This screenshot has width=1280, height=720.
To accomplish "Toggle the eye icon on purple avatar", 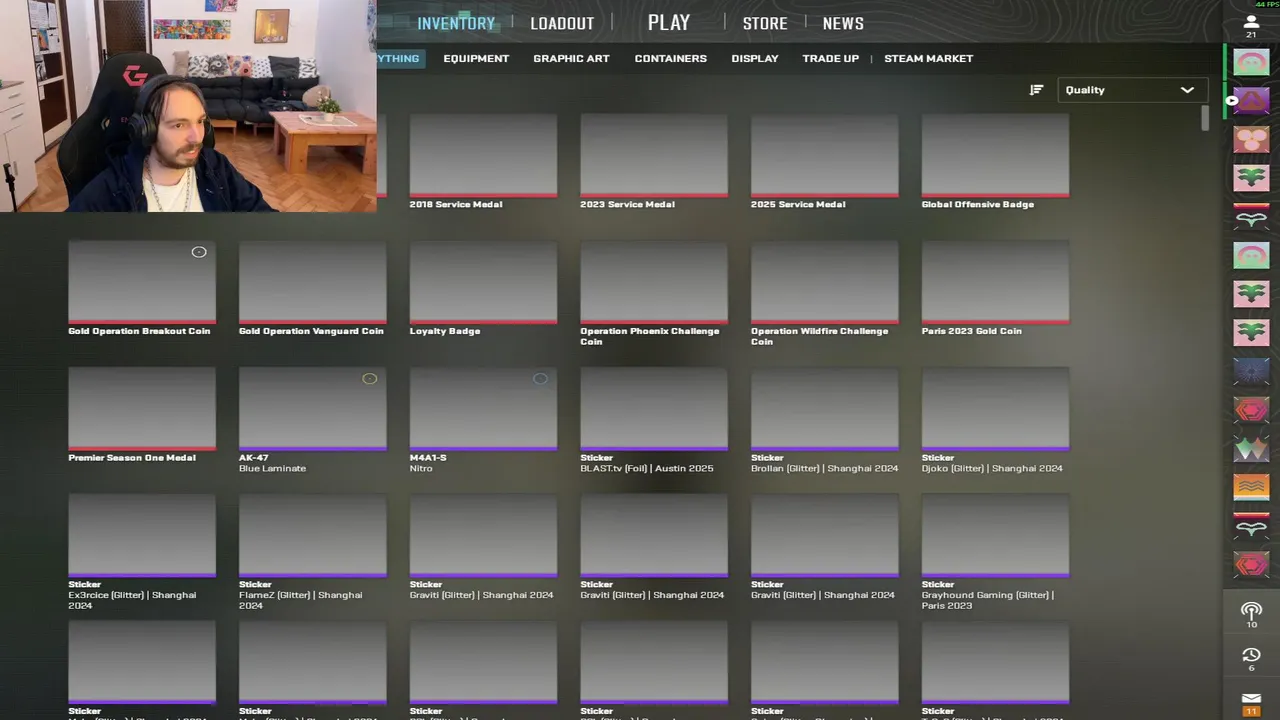I will (1232, 100).
